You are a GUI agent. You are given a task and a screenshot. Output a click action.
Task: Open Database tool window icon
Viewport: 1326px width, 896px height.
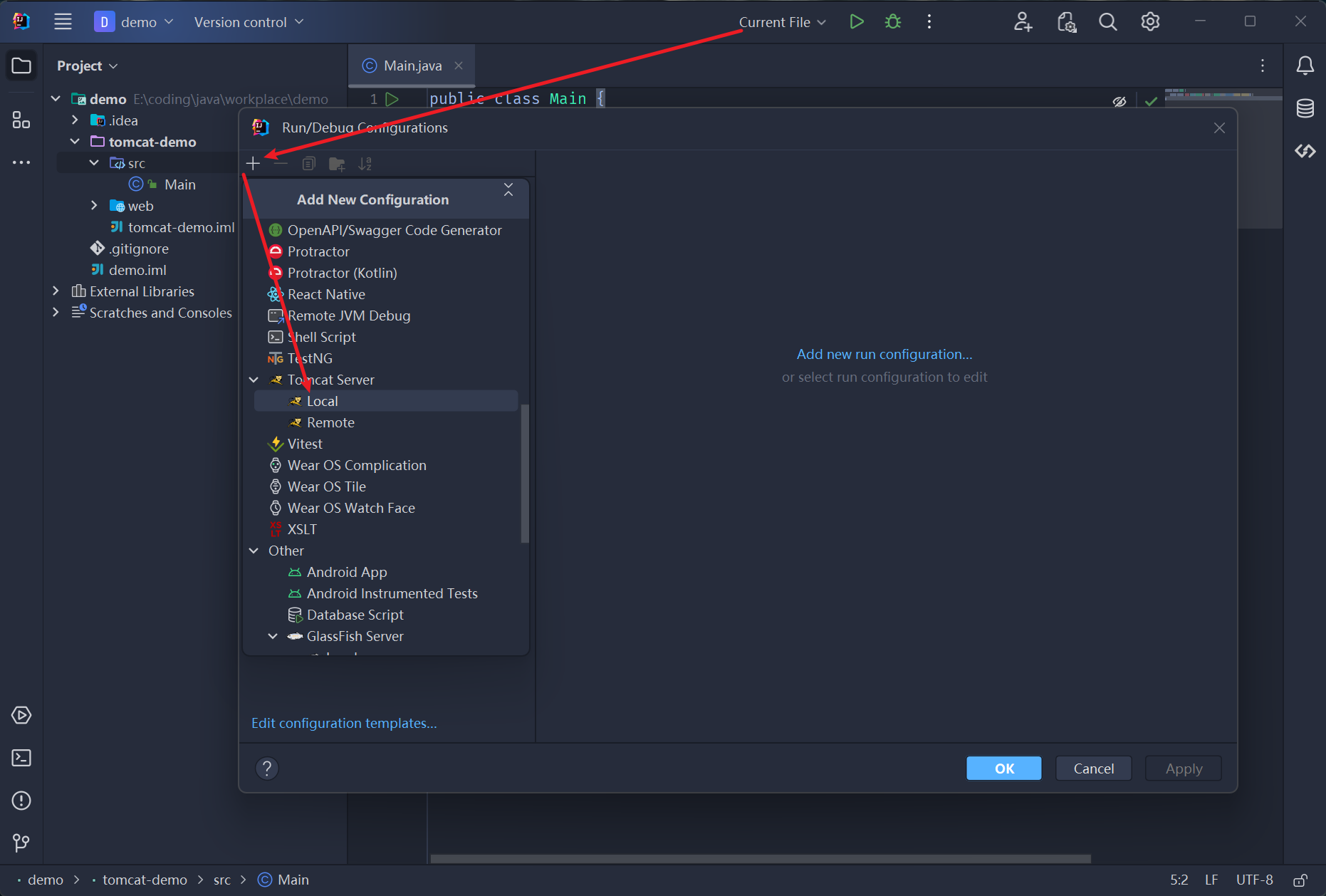[x=1305, y=108]
